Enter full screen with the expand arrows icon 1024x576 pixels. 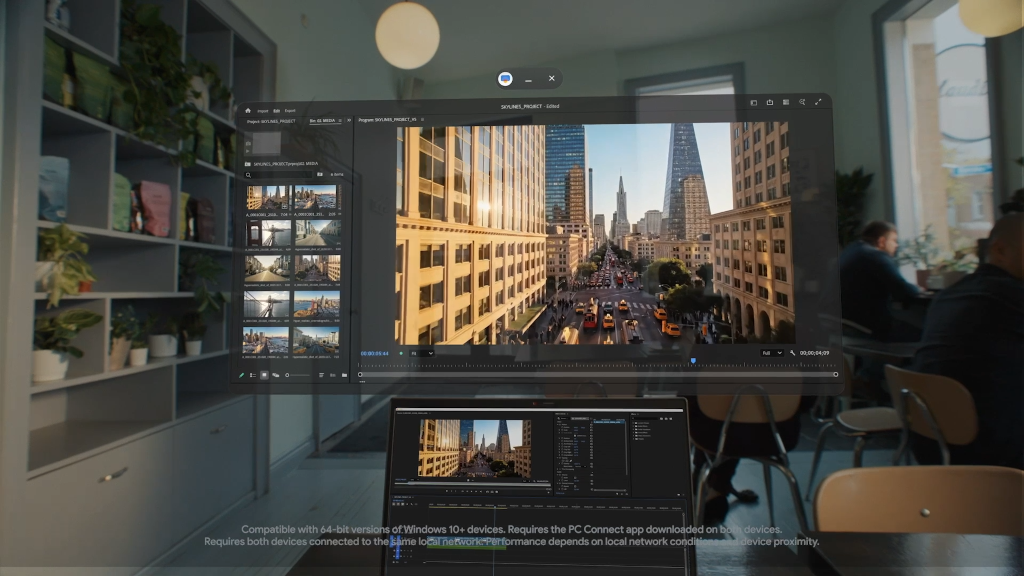(x=819, y=101)
